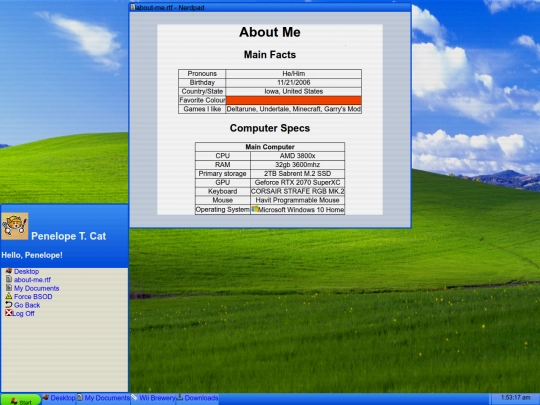Click the 'Pronouns' label cell
This screenshot has width=540, height=405.
pyautogui.click(x=202, y=74)
